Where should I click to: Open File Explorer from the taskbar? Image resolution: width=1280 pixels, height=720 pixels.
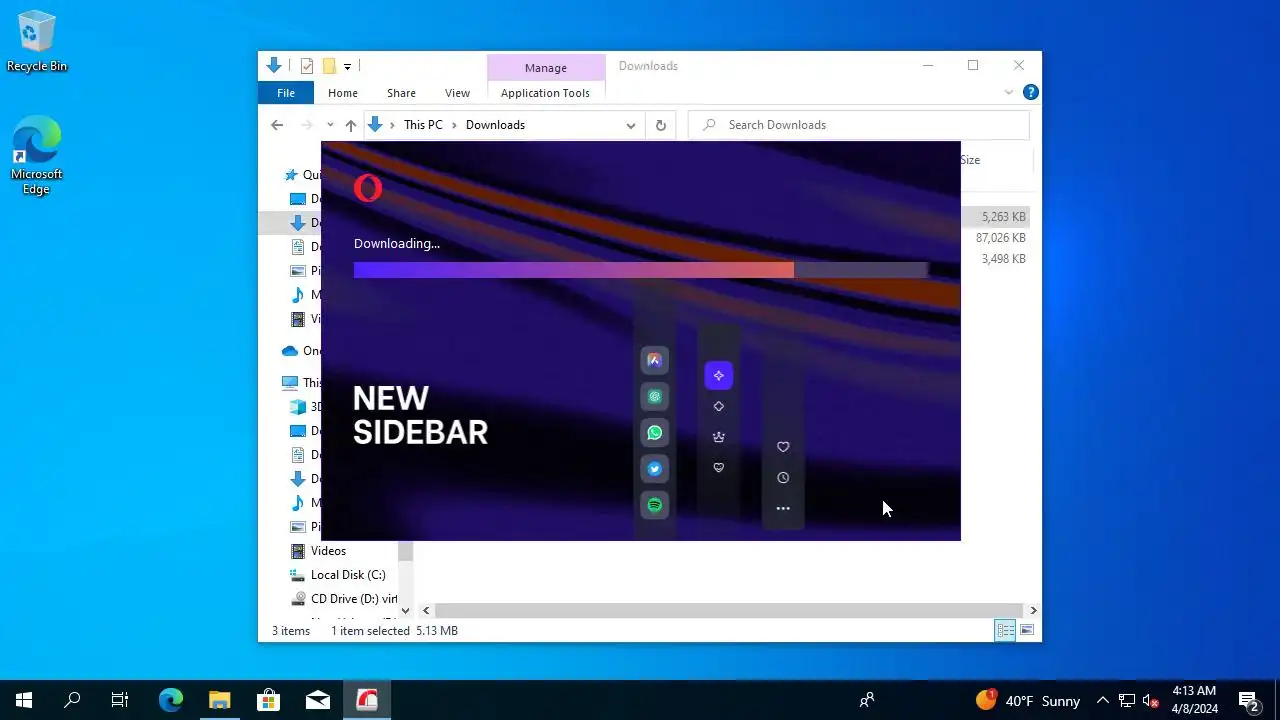220,700
